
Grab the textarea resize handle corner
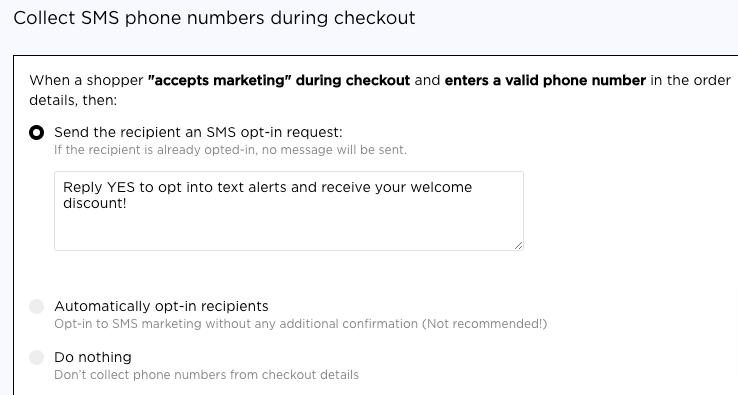click(x=518, y=245)
